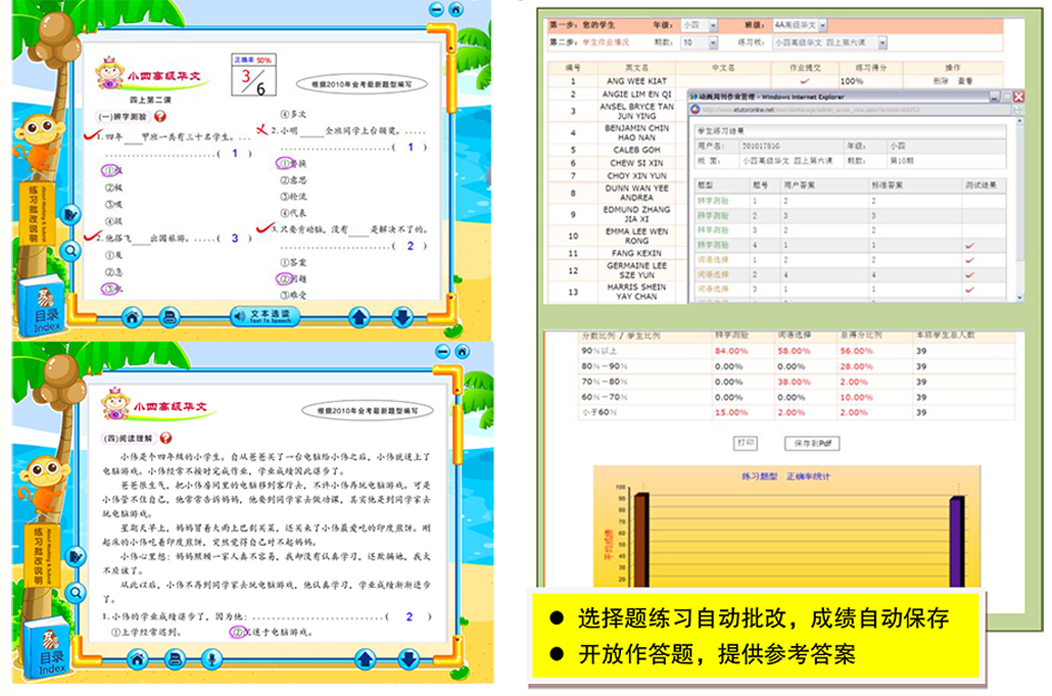Go to next page with top panel down arrow
The height and width of the screenshot is (696, 1052).
pyautogui.click(x=403, y=317)
